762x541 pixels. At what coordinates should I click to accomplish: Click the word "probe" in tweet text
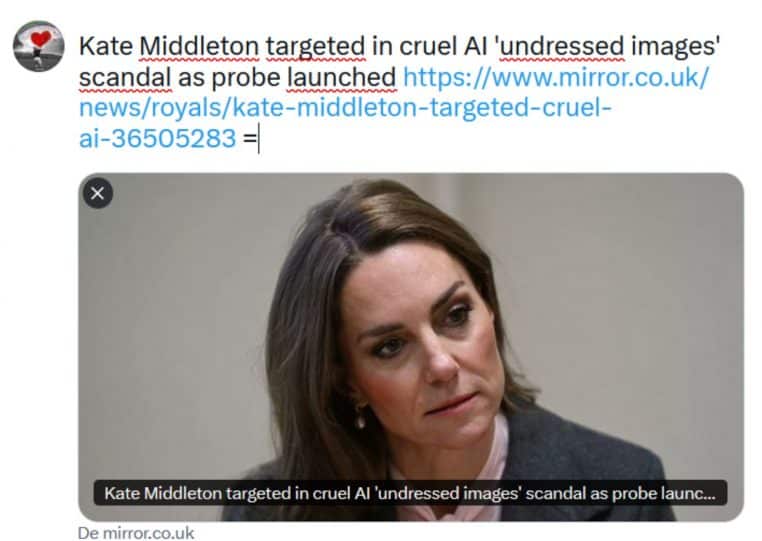[246, 78]
